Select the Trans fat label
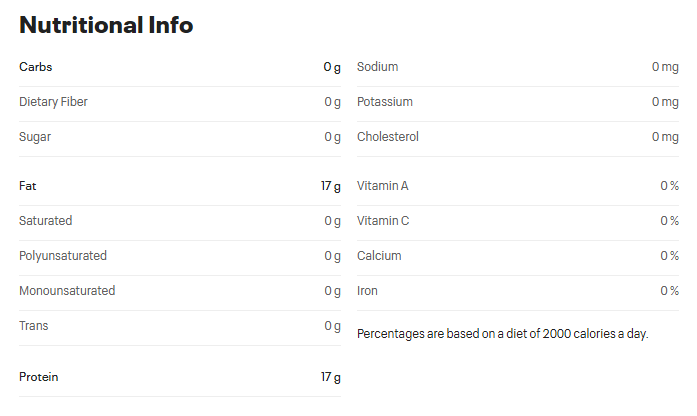Image resolution: width=697 pixels, height=416 pixels. pyautogui.click(x=34, y=326)
